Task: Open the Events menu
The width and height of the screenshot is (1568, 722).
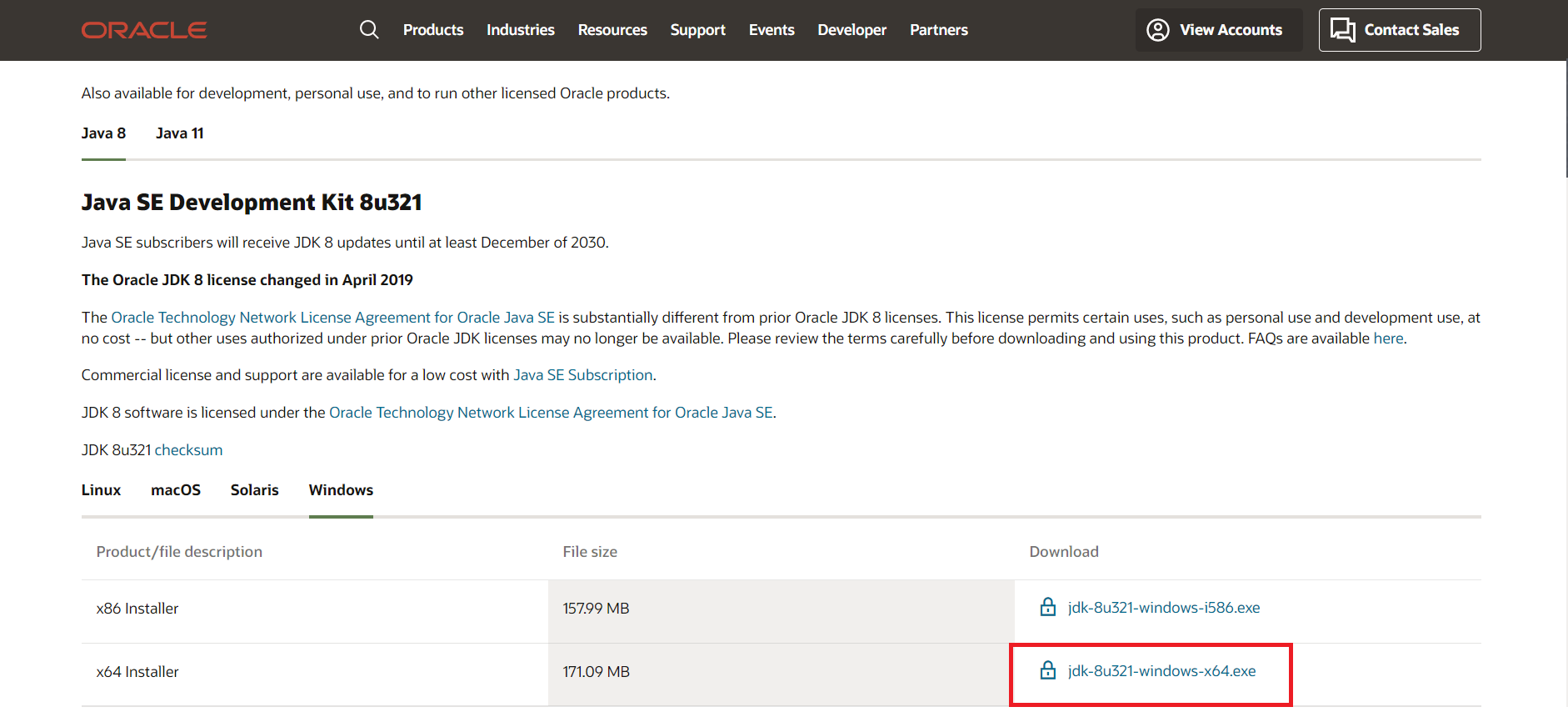Action: [772, 30]
